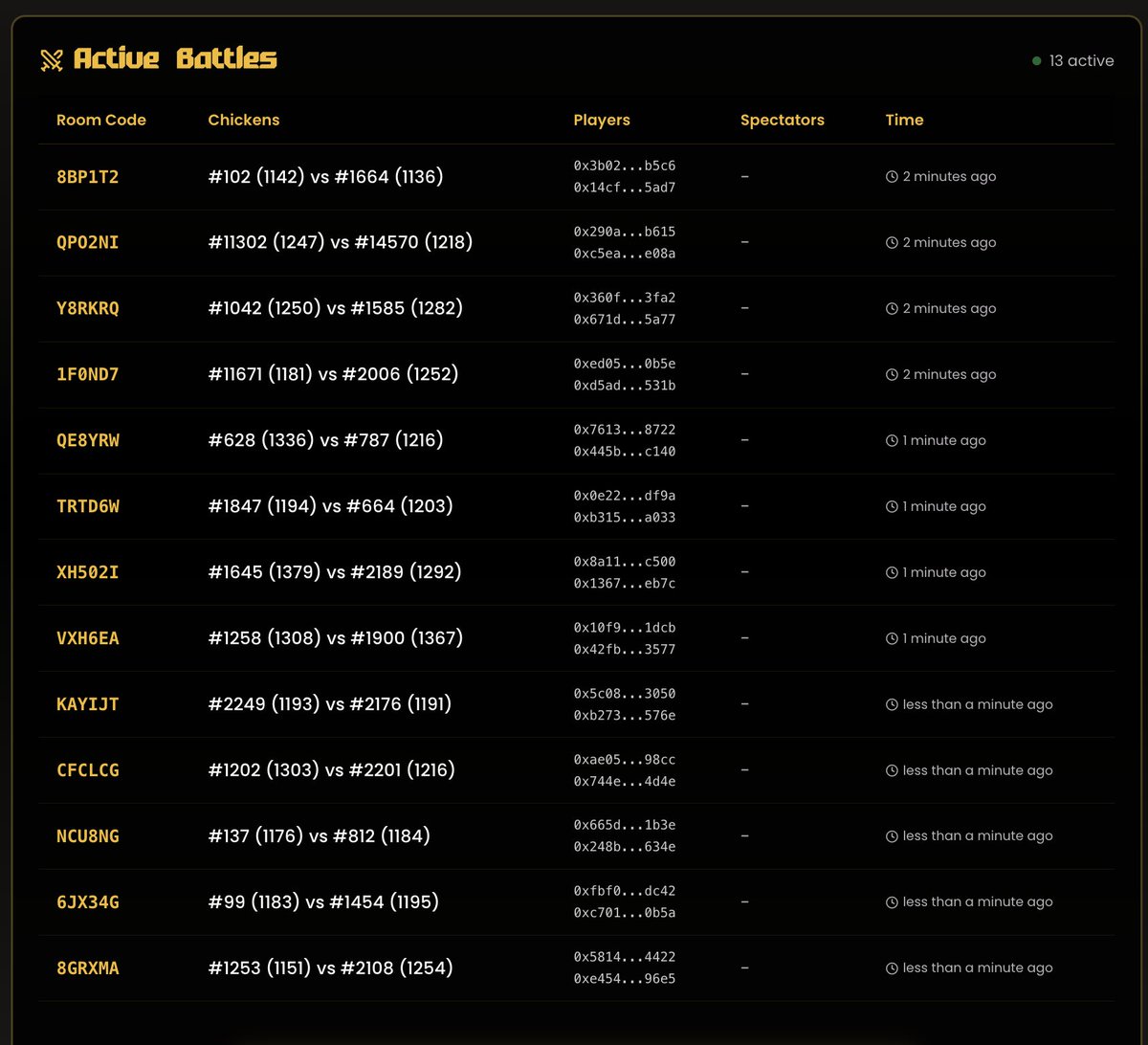Click the Chickens column header

click(x=244, y=121)
